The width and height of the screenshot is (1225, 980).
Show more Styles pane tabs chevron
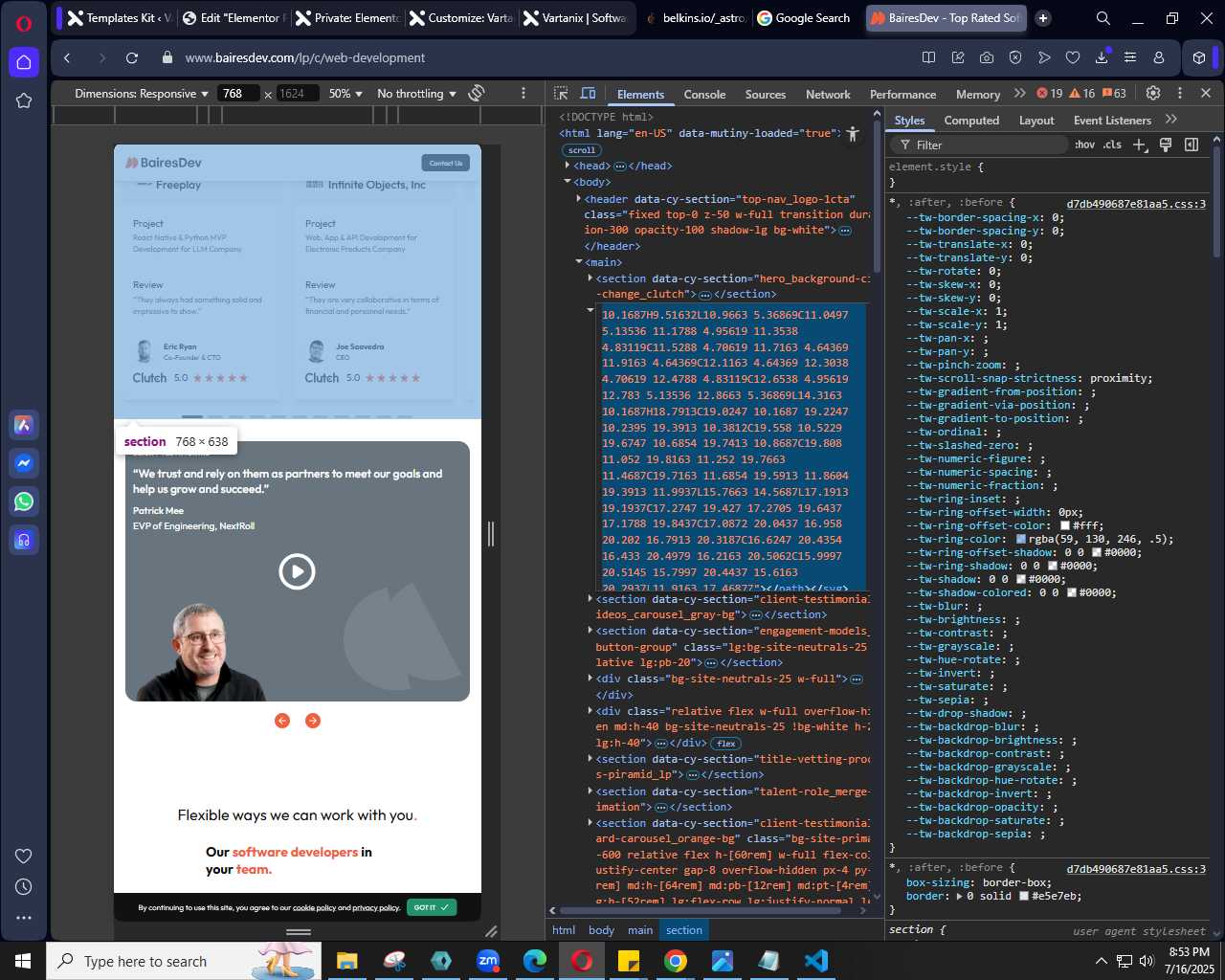pyautogui.click(x=1171, y=120)
